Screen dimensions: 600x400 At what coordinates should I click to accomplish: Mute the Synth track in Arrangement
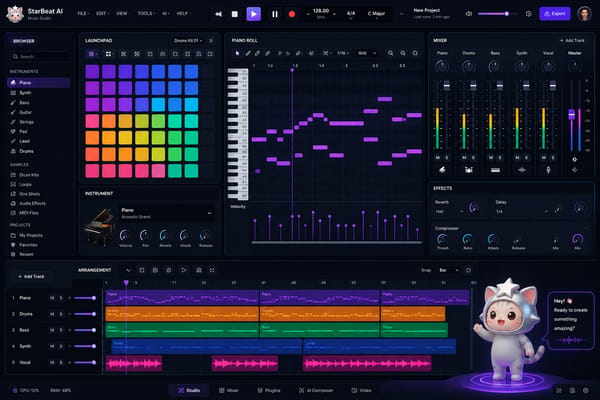coord(52,346)
